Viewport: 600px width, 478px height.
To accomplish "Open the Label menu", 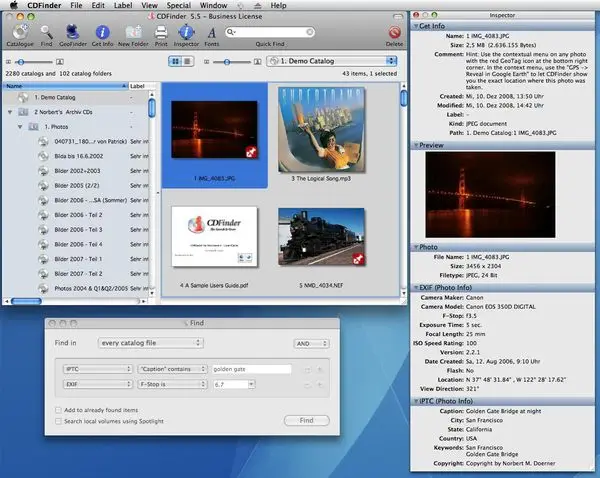I will [123, 5].
